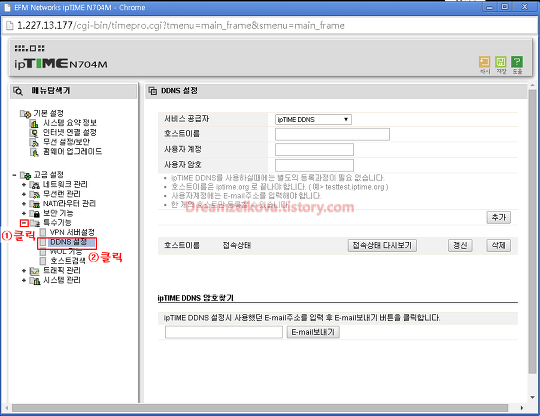Click the NAT/라우터 관리 router icon

(35, 204)
